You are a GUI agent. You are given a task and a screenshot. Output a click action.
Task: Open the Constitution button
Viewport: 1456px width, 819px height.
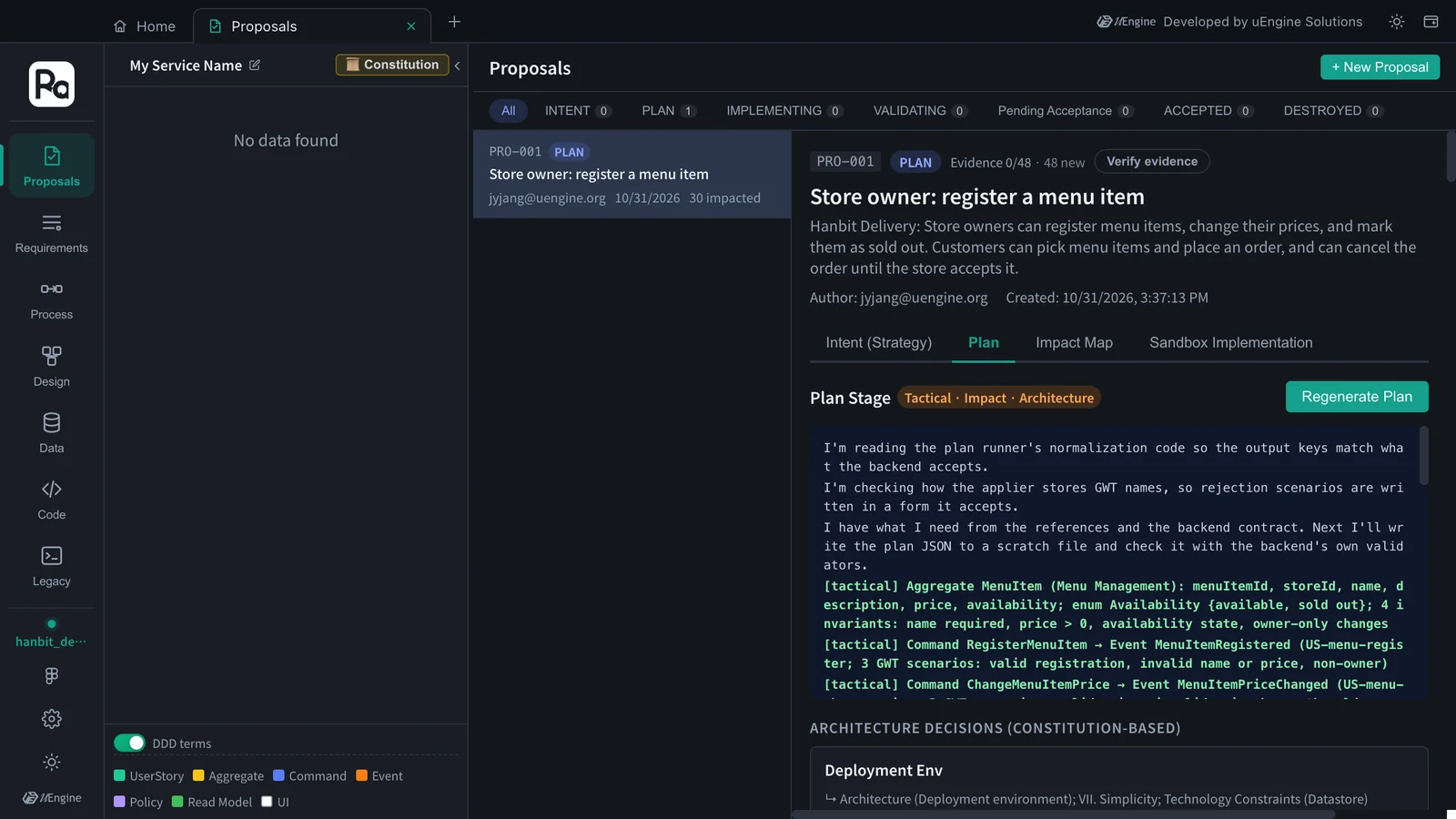pyautogui.click(x=392, y=65)
